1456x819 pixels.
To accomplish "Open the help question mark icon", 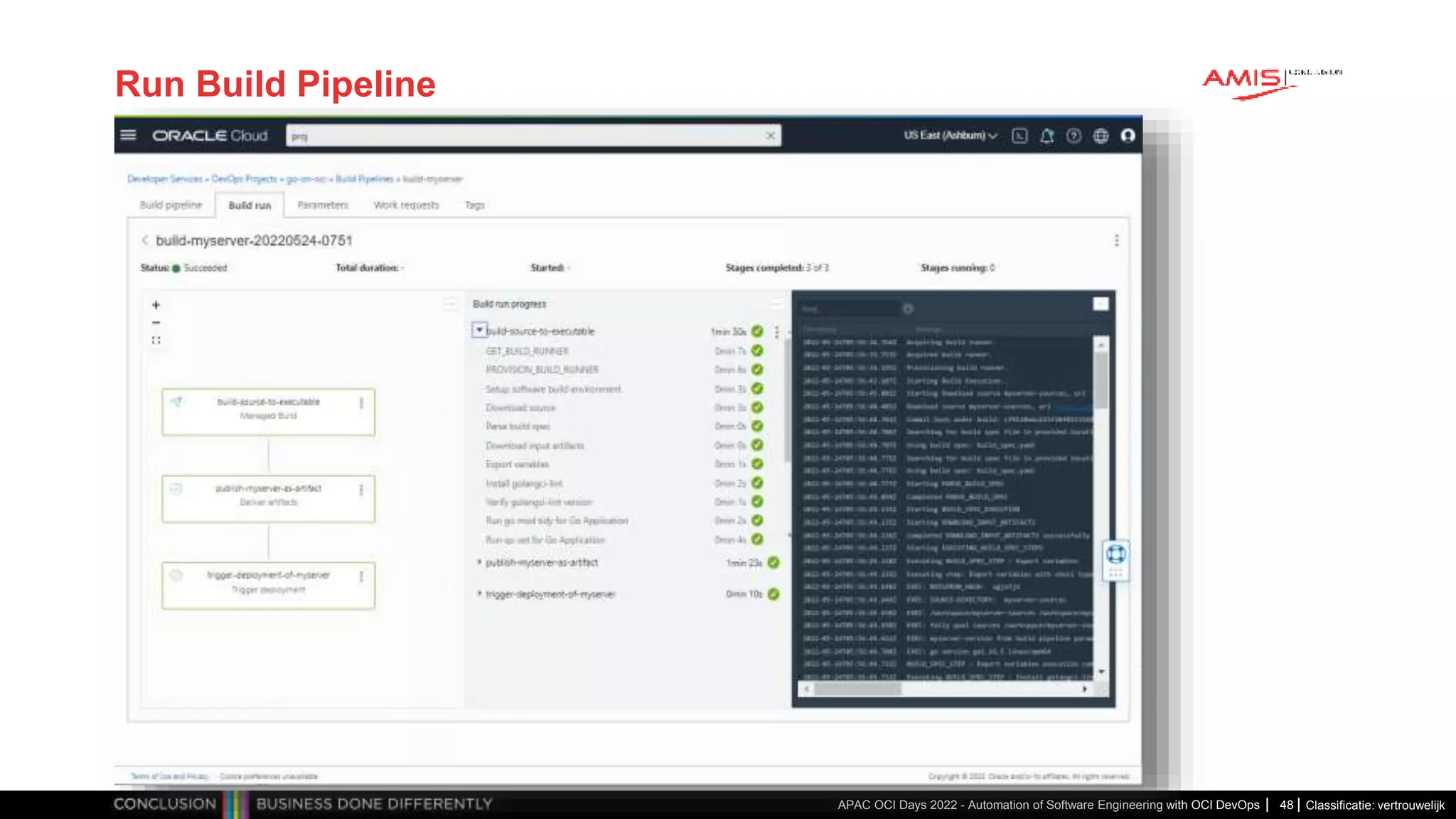I will coord(1074,135).
